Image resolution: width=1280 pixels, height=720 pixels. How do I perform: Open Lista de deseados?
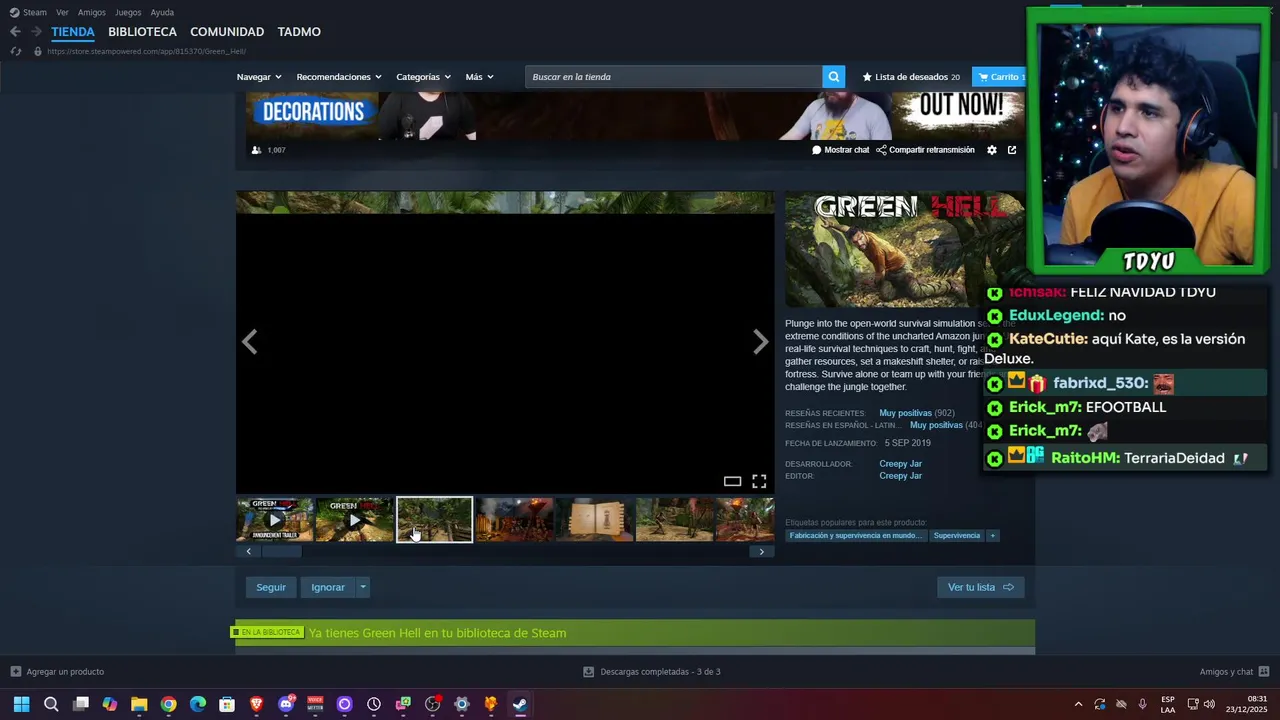(x=911, y=77)
